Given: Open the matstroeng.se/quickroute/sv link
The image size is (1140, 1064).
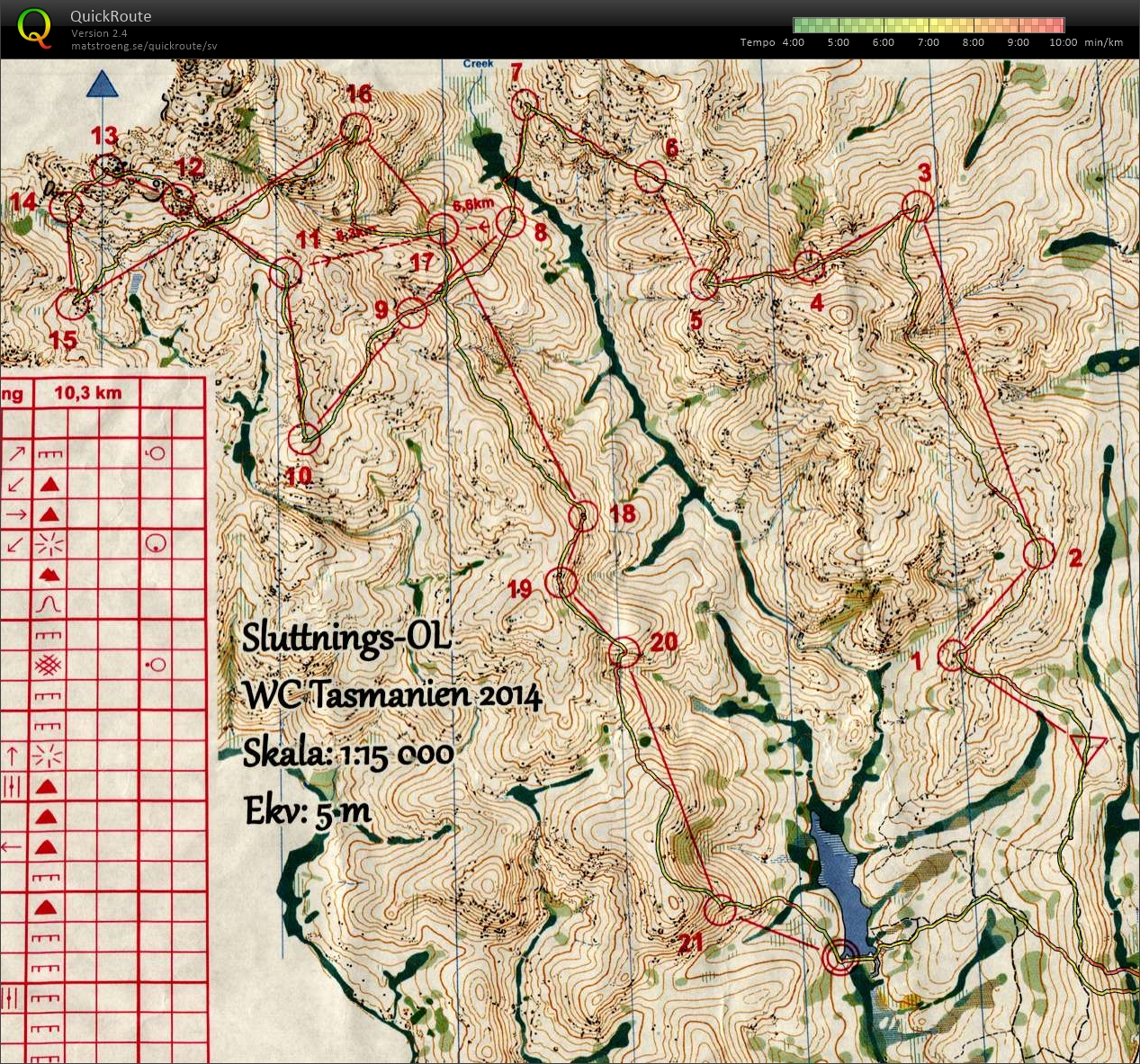Looking at the screenshot, I should [144, 46].
